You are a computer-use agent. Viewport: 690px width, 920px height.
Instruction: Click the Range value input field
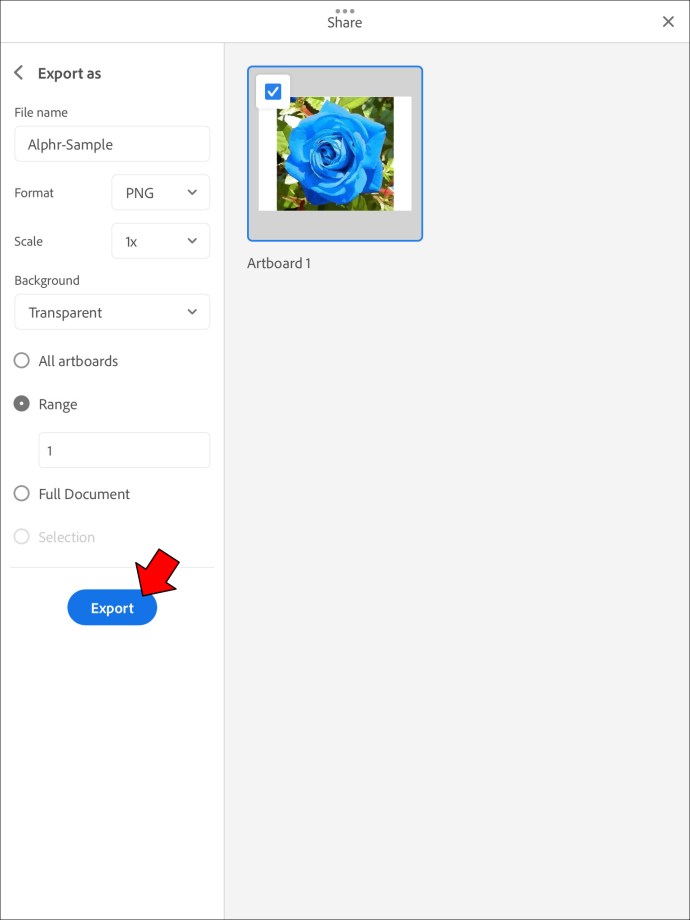coord(124,450)
